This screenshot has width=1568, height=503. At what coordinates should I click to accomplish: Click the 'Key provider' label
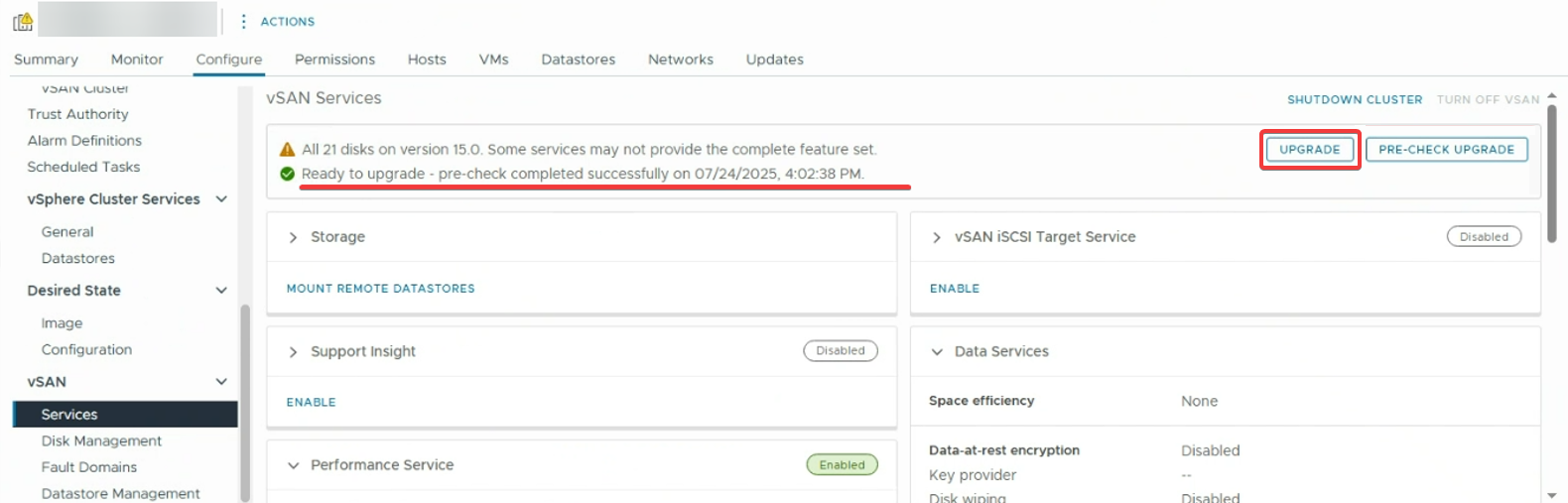click(973, 475)
